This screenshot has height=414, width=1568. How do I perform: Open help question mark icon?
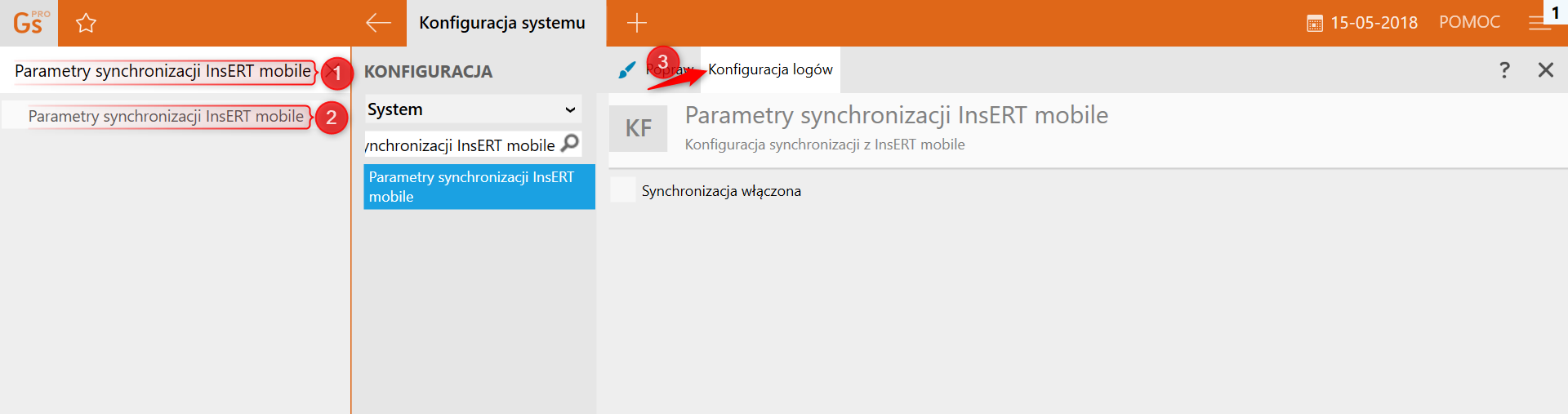1504,70
